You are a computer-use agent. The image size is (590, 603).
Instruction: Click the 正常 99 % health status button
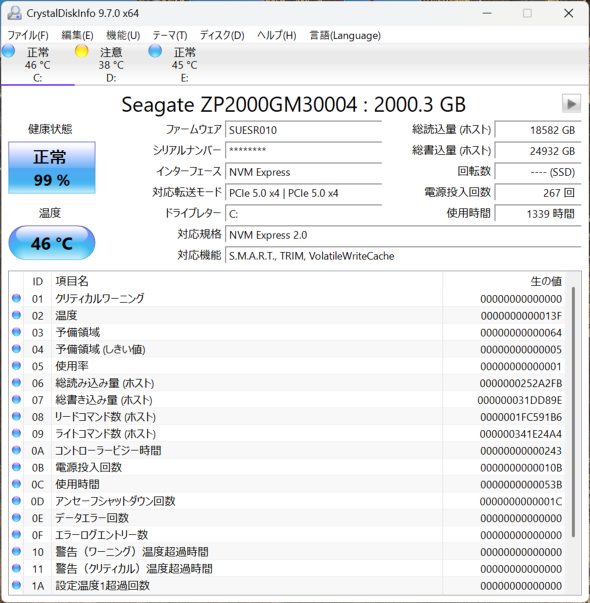pyautogui.click(x=52, y=168)
